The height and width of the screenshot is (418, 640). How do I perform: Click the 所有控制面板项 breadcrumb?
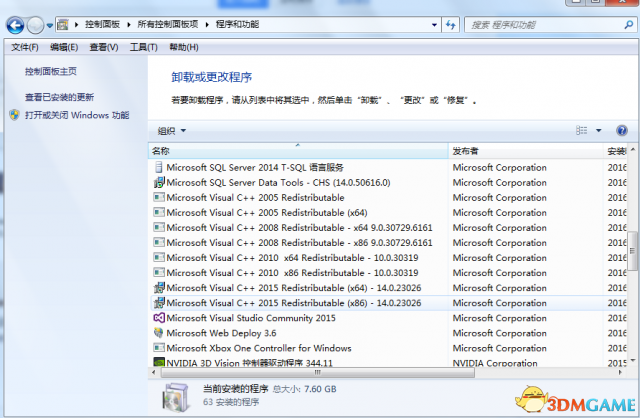pos(168,24)
